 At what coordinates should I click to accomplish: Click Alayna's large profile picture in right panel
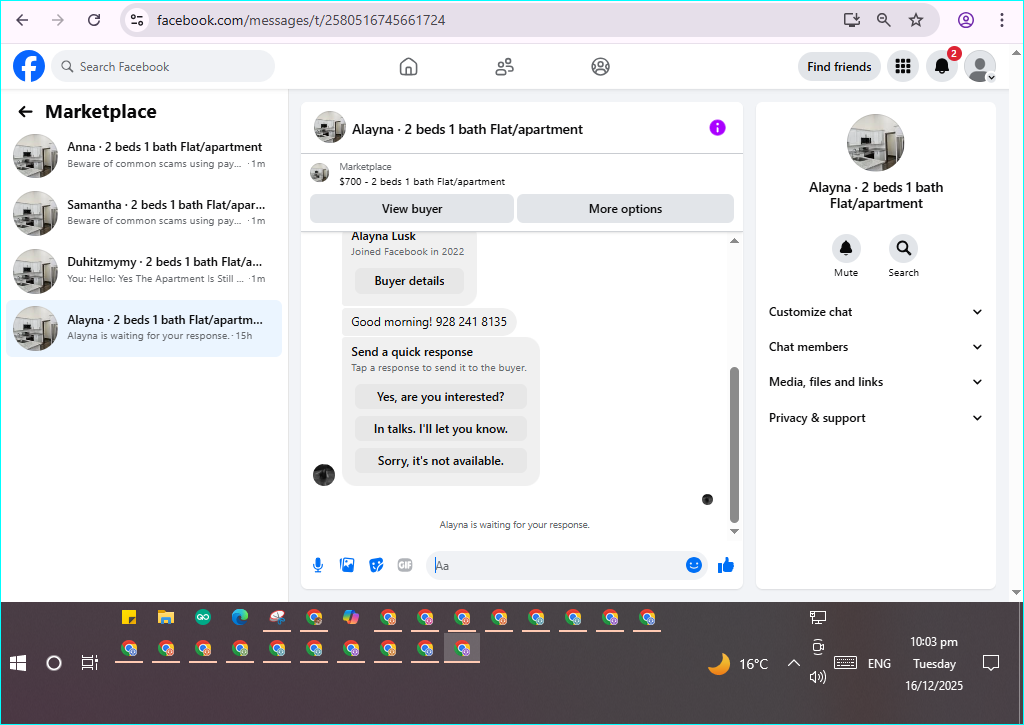tap(875, 143)
